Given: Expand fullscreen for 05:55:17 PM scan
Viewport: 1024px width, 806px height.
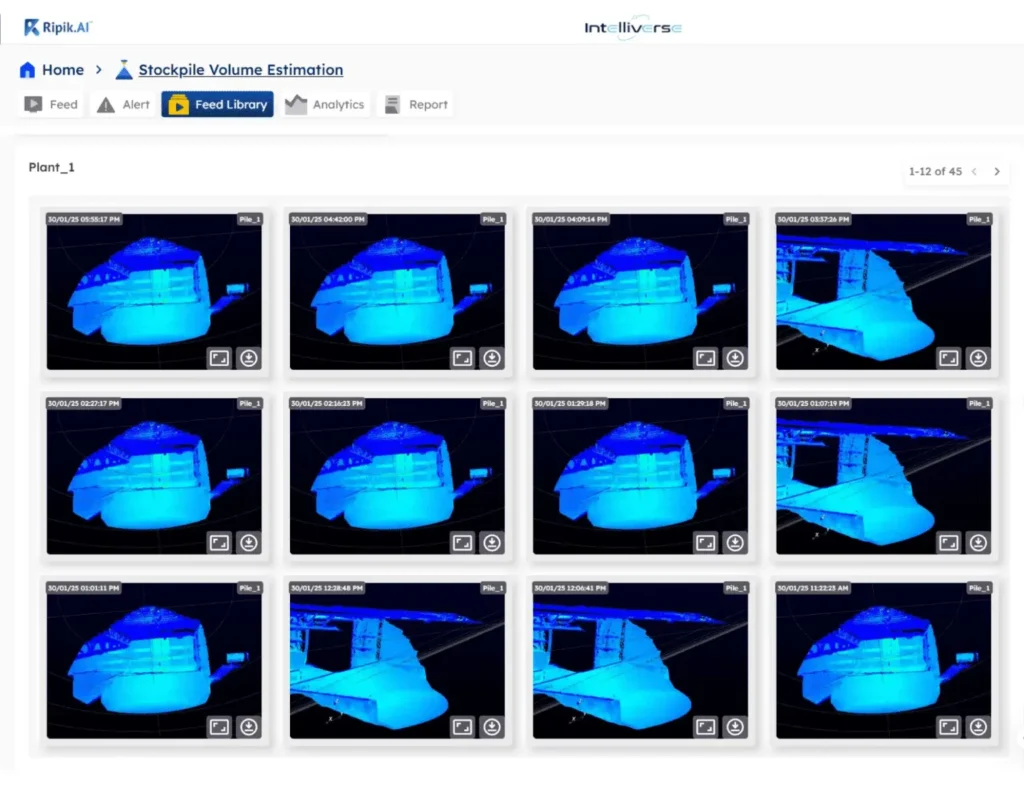Looking at the screenshot, I should pos(219,358).
